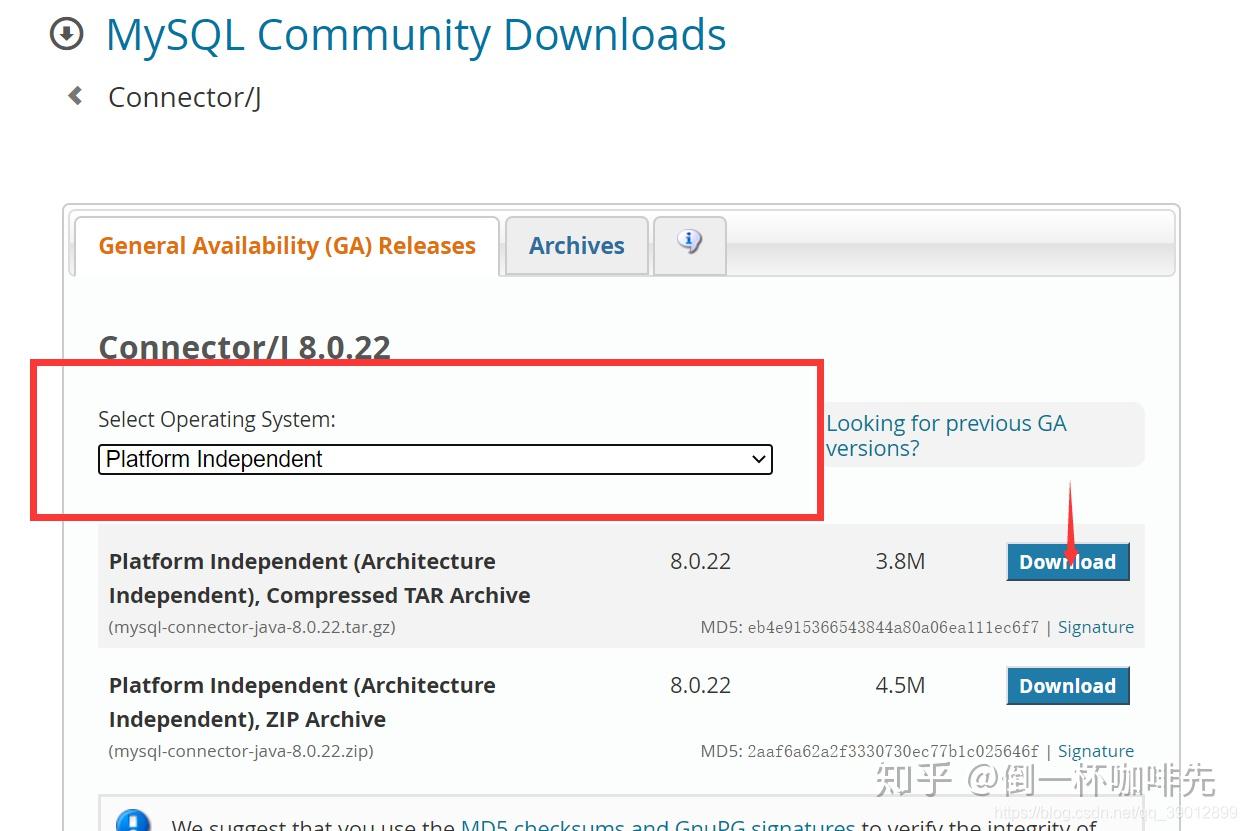The width and height of the screenshot is (1247, 831).
Task: Click the 3.8M file size value
Action: coord(900,562)
